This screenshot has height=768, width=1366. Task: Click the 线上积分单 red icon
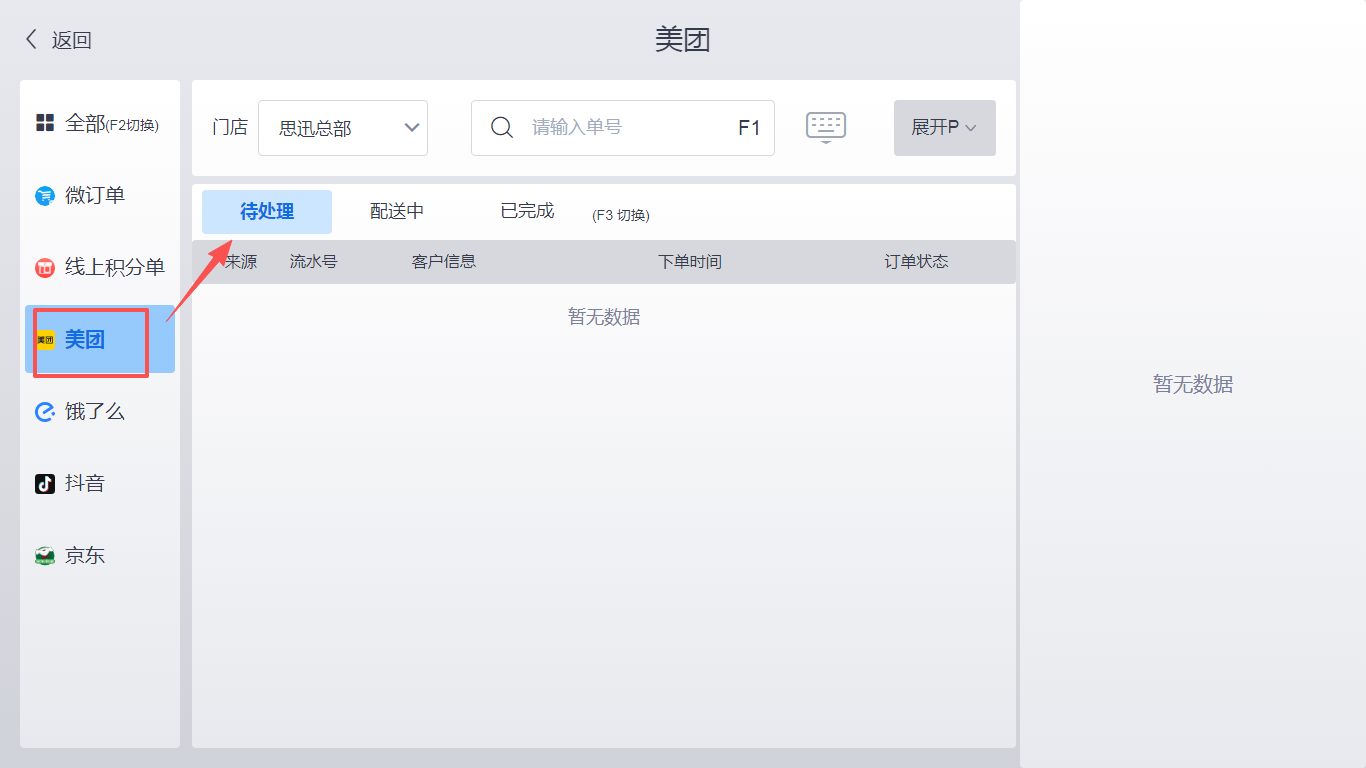click(x=45, y=268)
